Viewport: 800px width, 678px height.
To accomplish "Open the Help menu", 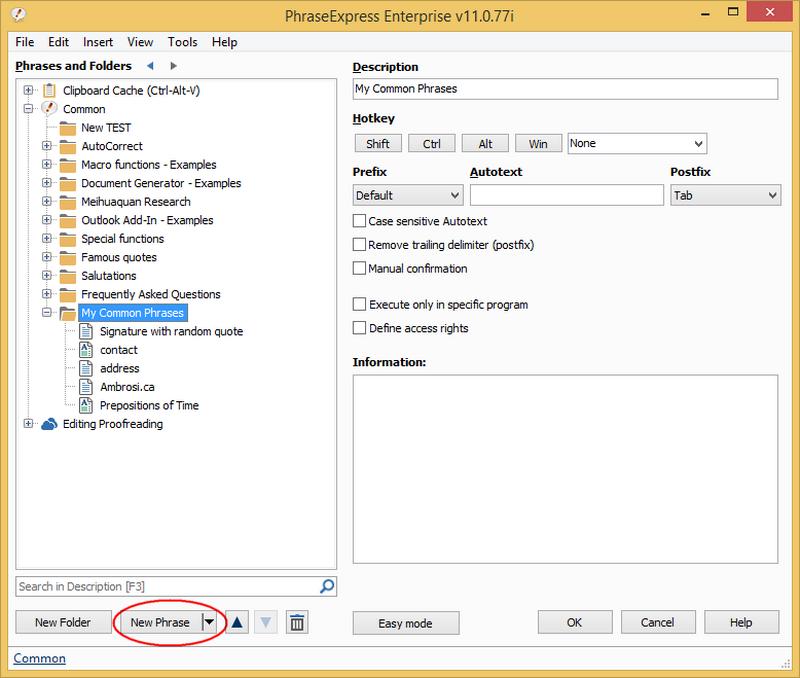I will coord(224,42).
